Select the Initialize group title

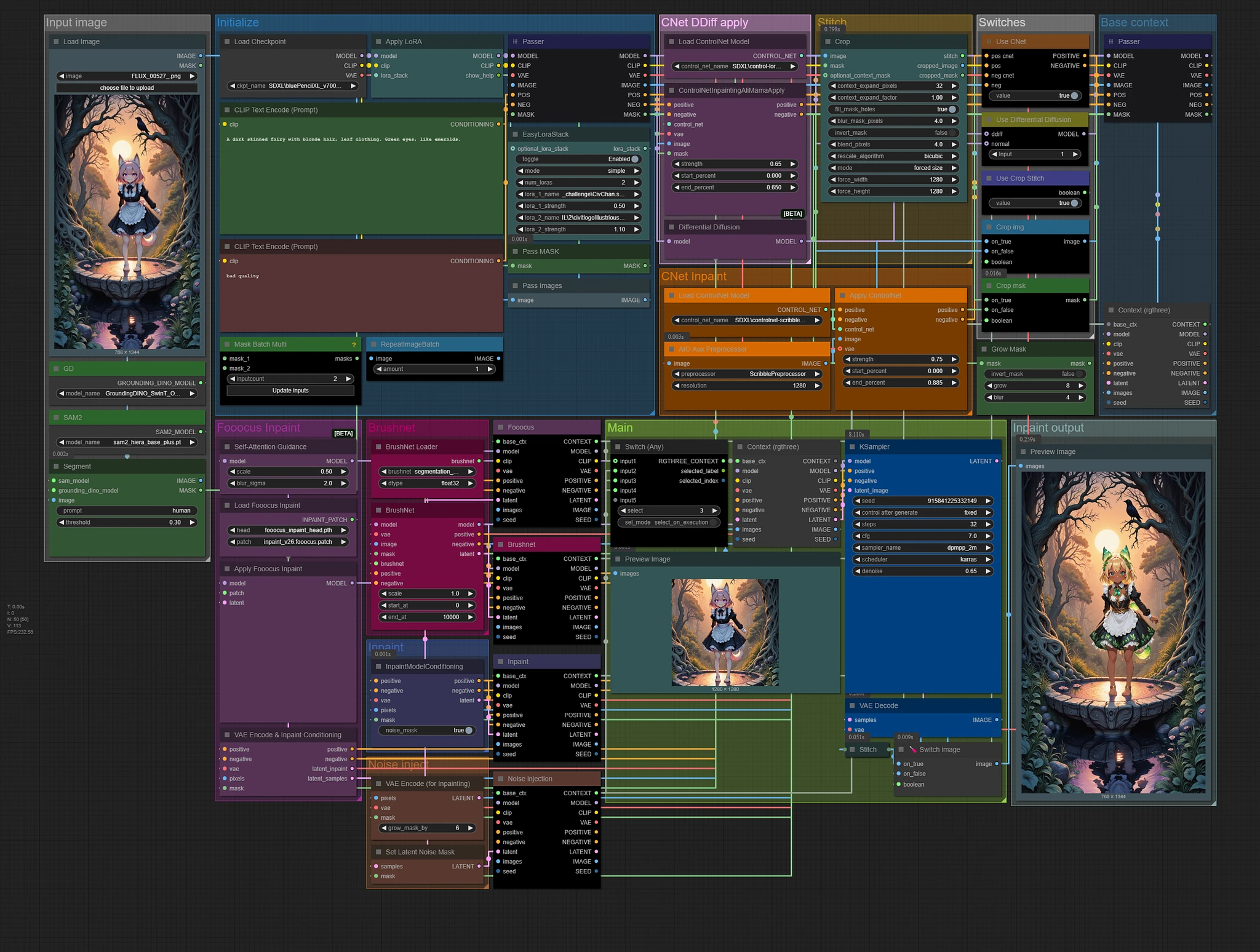(x=237, y=23)
